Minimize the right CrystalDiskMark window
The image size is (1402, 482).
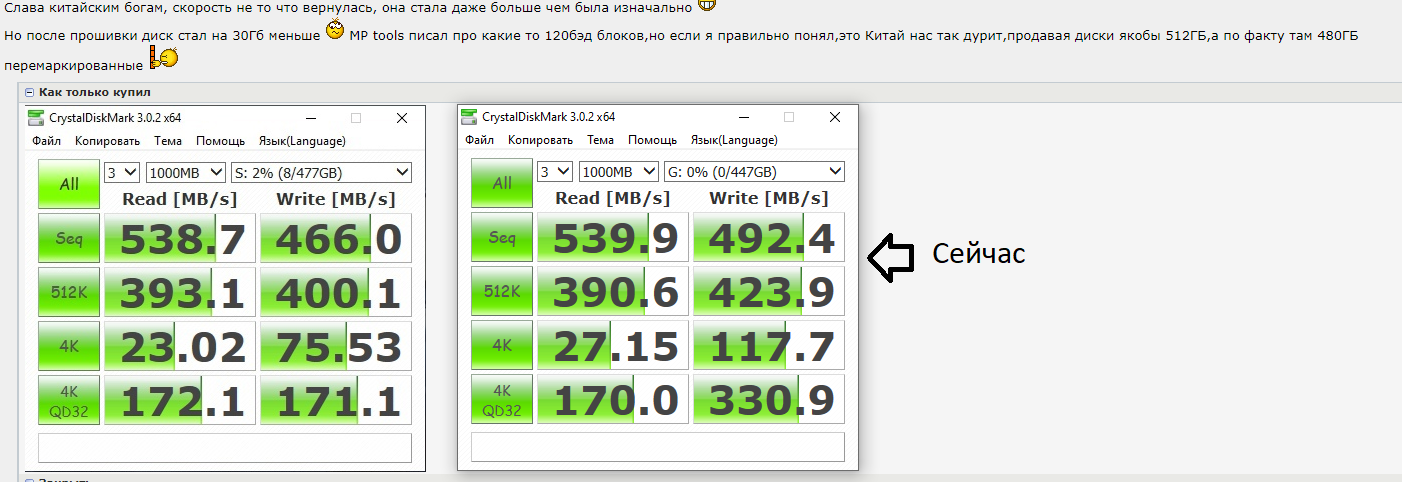pyautogui.click(x=742, y=117)
